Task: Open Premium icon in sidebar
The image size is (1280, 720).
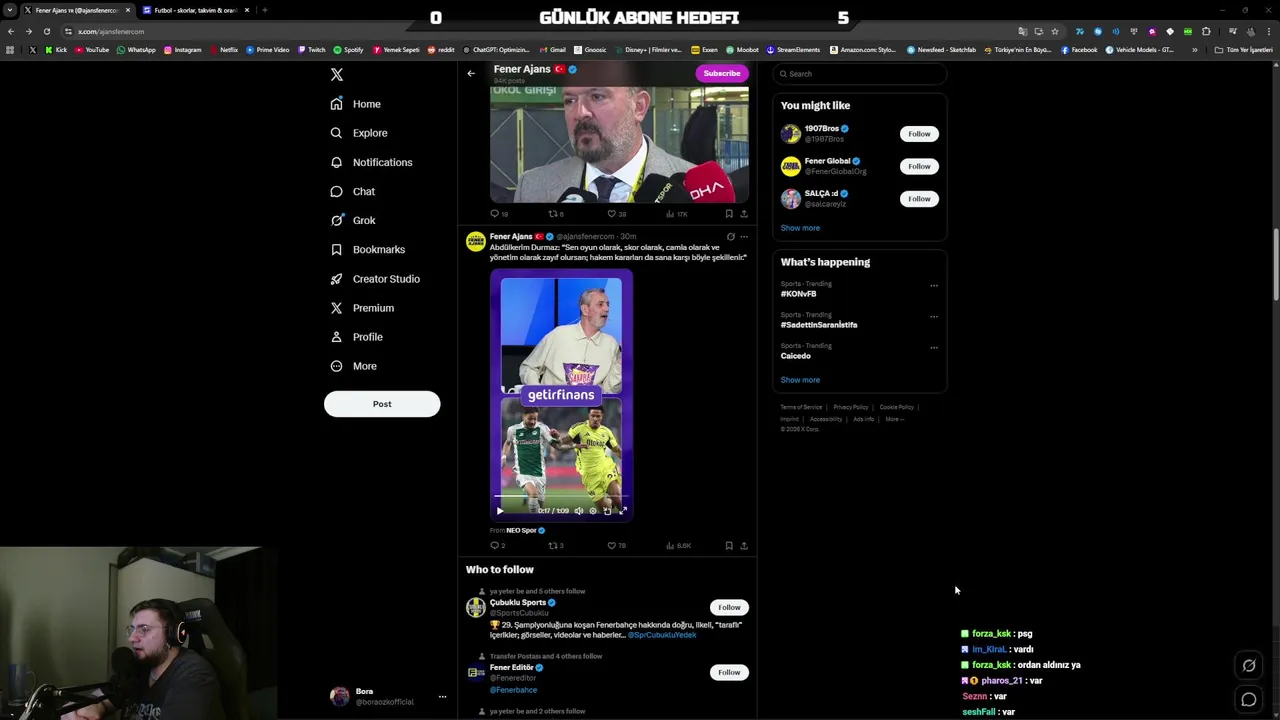Action: tap(336, 308)
